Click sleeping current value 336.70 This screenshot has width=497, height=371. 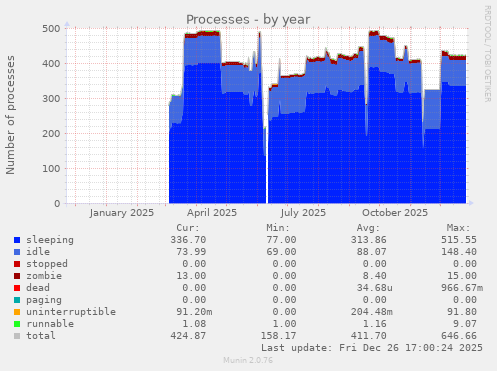click(x=188, y=240)
